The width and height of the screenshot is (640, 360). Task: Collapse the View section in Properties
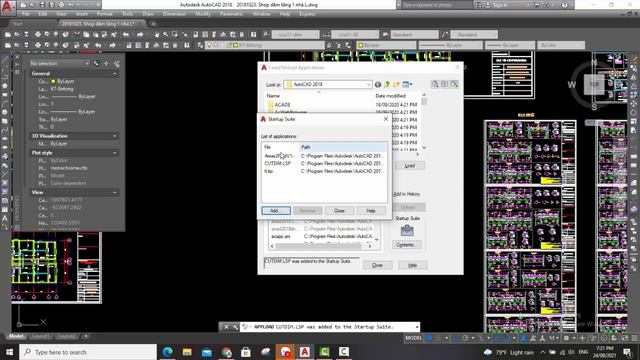pyautogui.click(x=115, y=192)
